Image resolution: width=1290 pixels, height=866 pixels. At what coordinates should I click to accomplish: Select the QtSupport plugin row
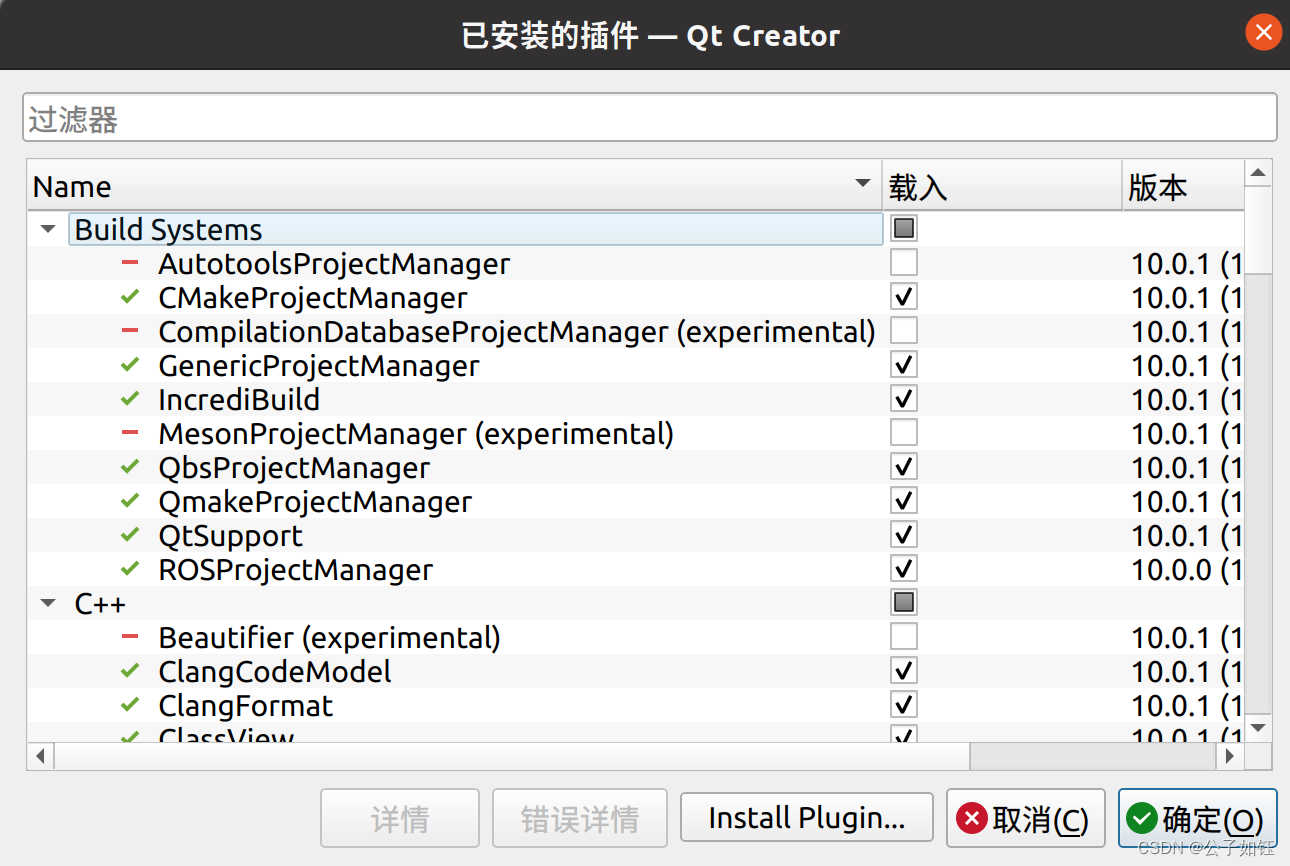coord(635,535)
